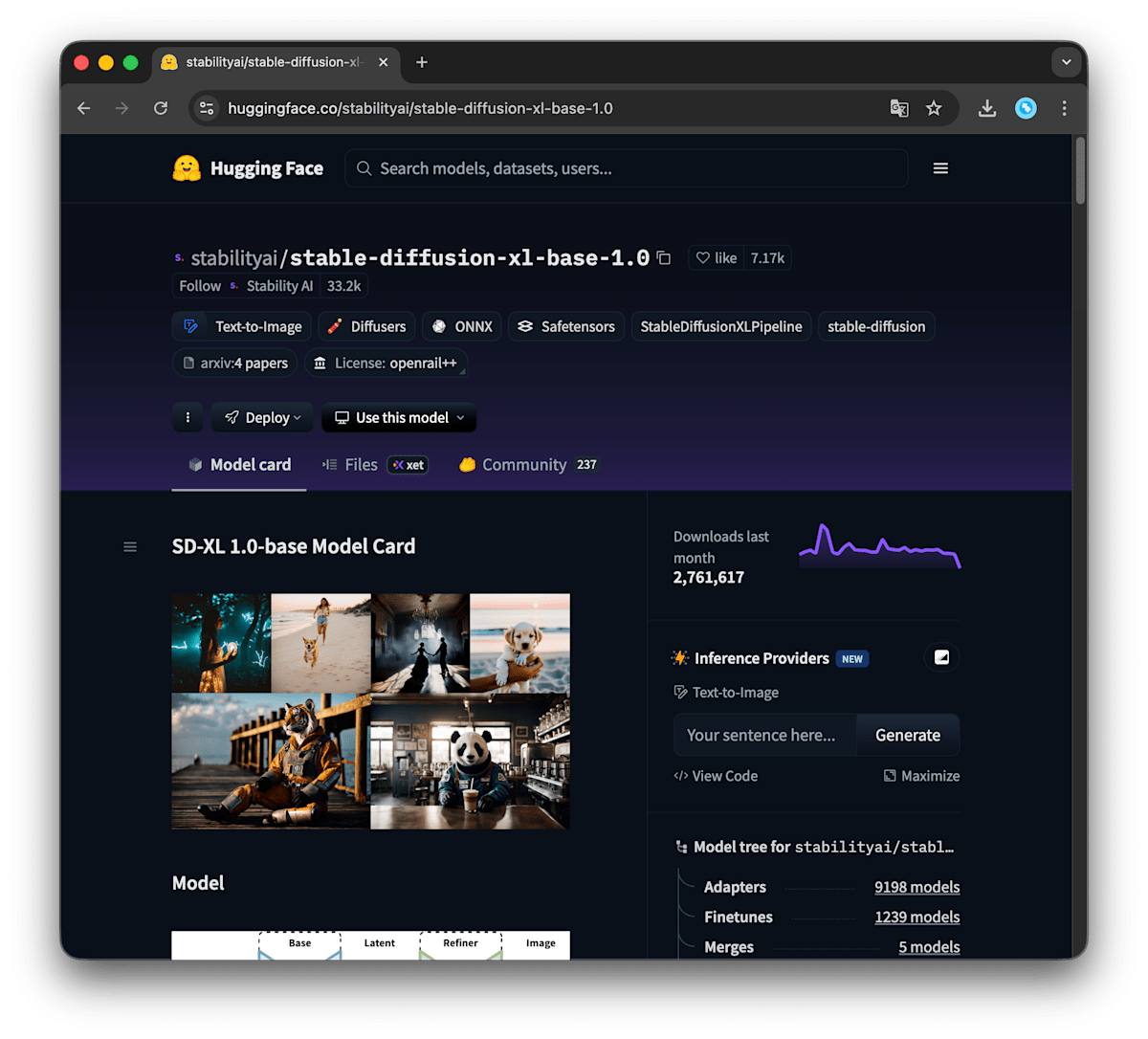Click the heart like button
The width and height of the screenshot is (1148, 1039).
[717, 258]
